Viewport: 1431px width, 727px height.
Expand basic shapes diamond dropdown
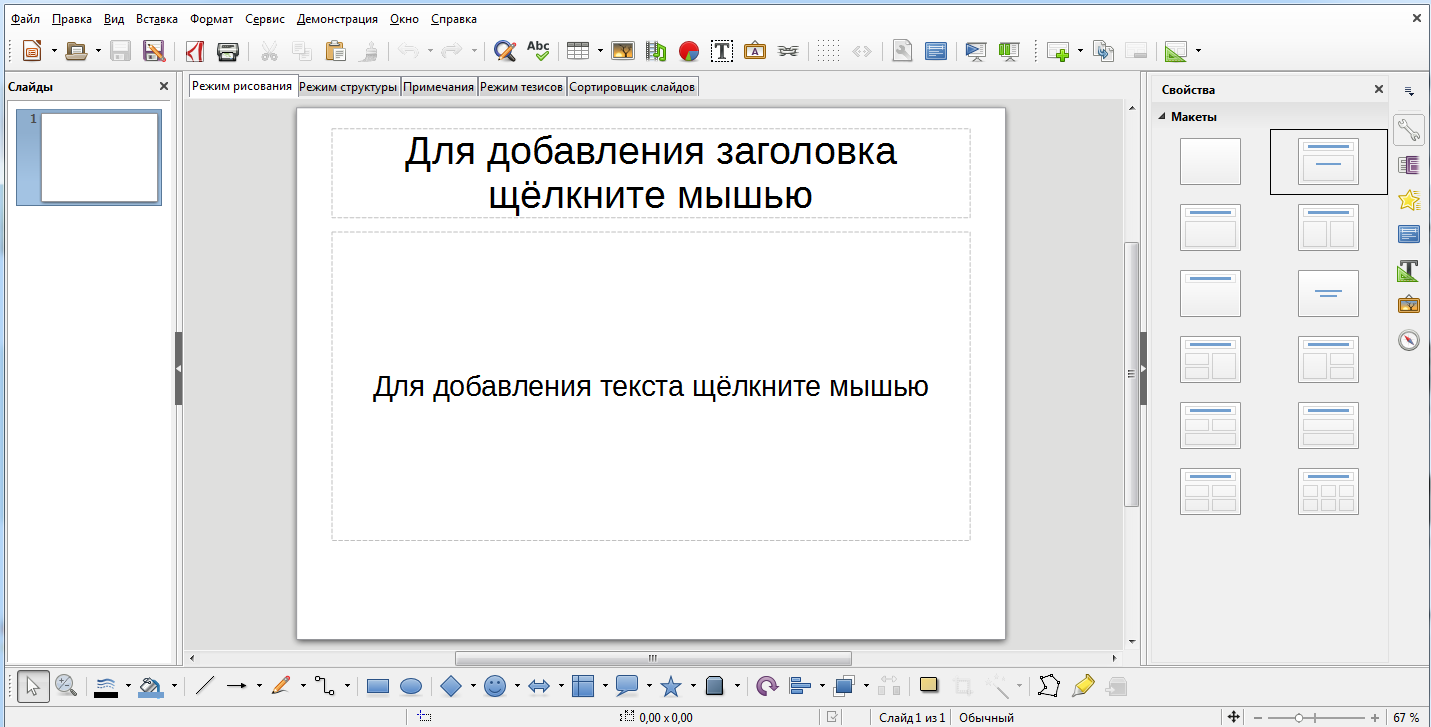click(x=473, y=686)
